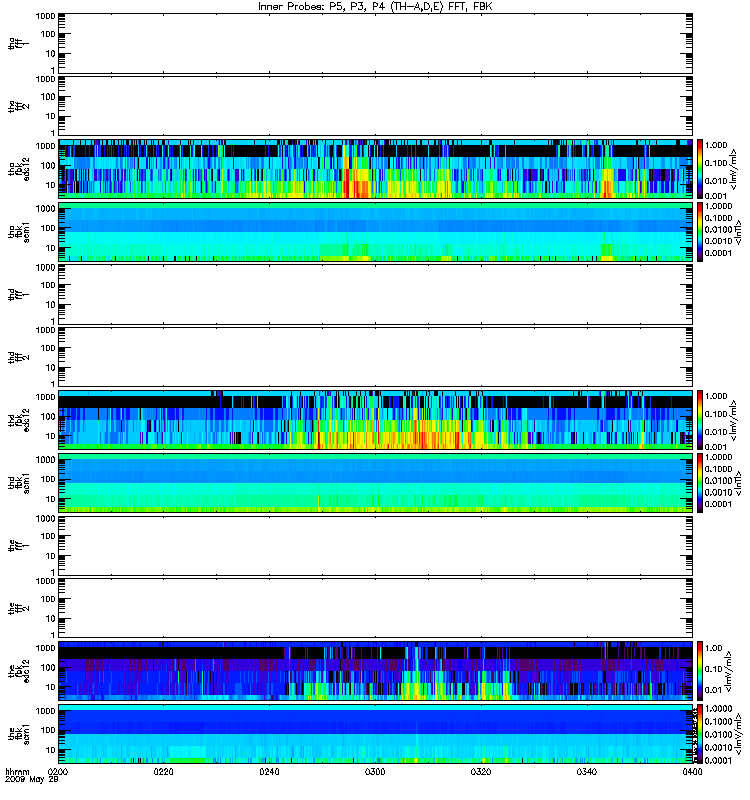This screenshot has height=800, width=750.
Task: Click the '2009 May 28' date label
Action: (32, 779)
